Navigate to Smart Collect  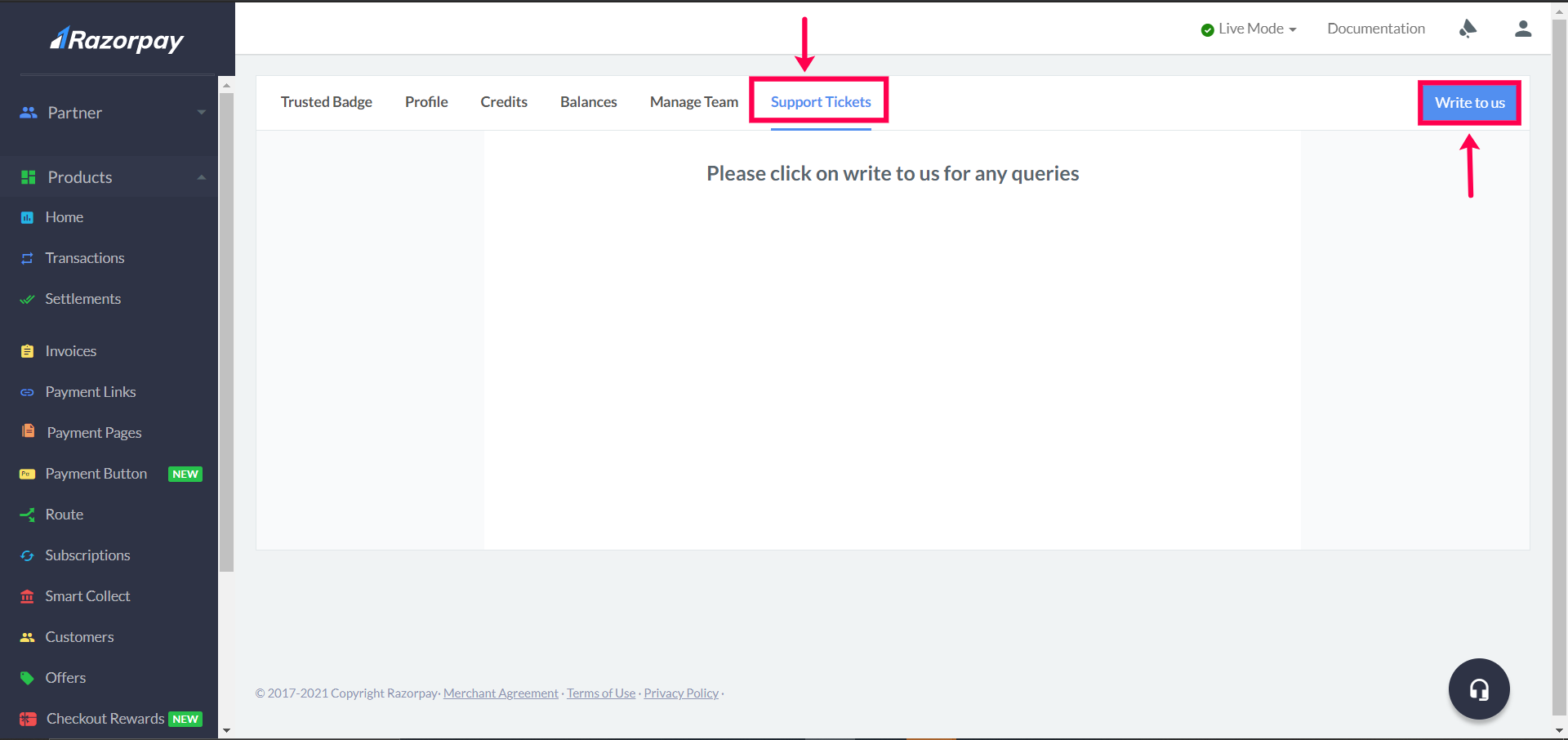tap(88, 596)
